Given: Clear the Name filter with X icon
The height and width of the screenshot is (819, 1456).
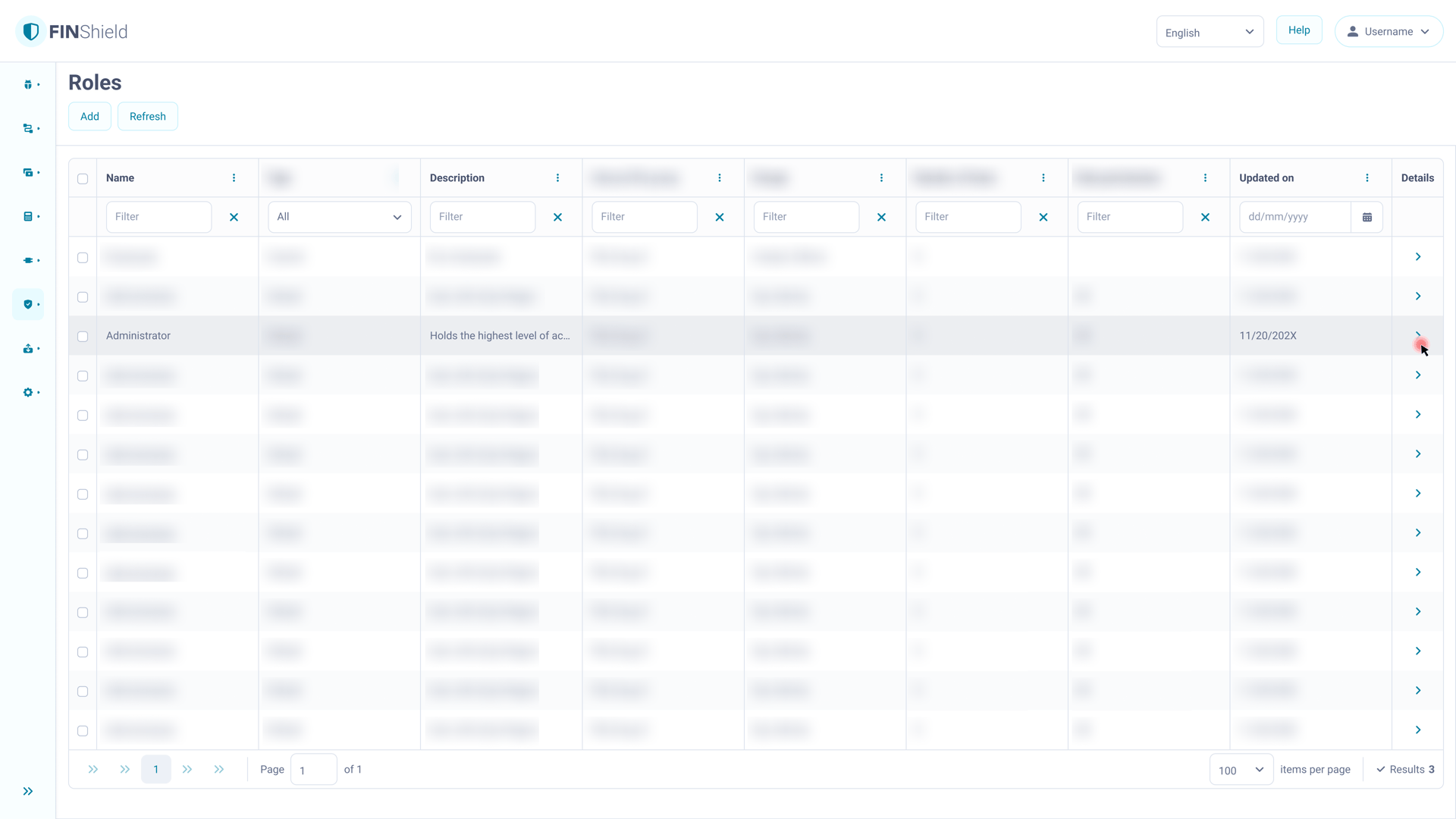Looking at the screenshot, I should click(234, 218).
